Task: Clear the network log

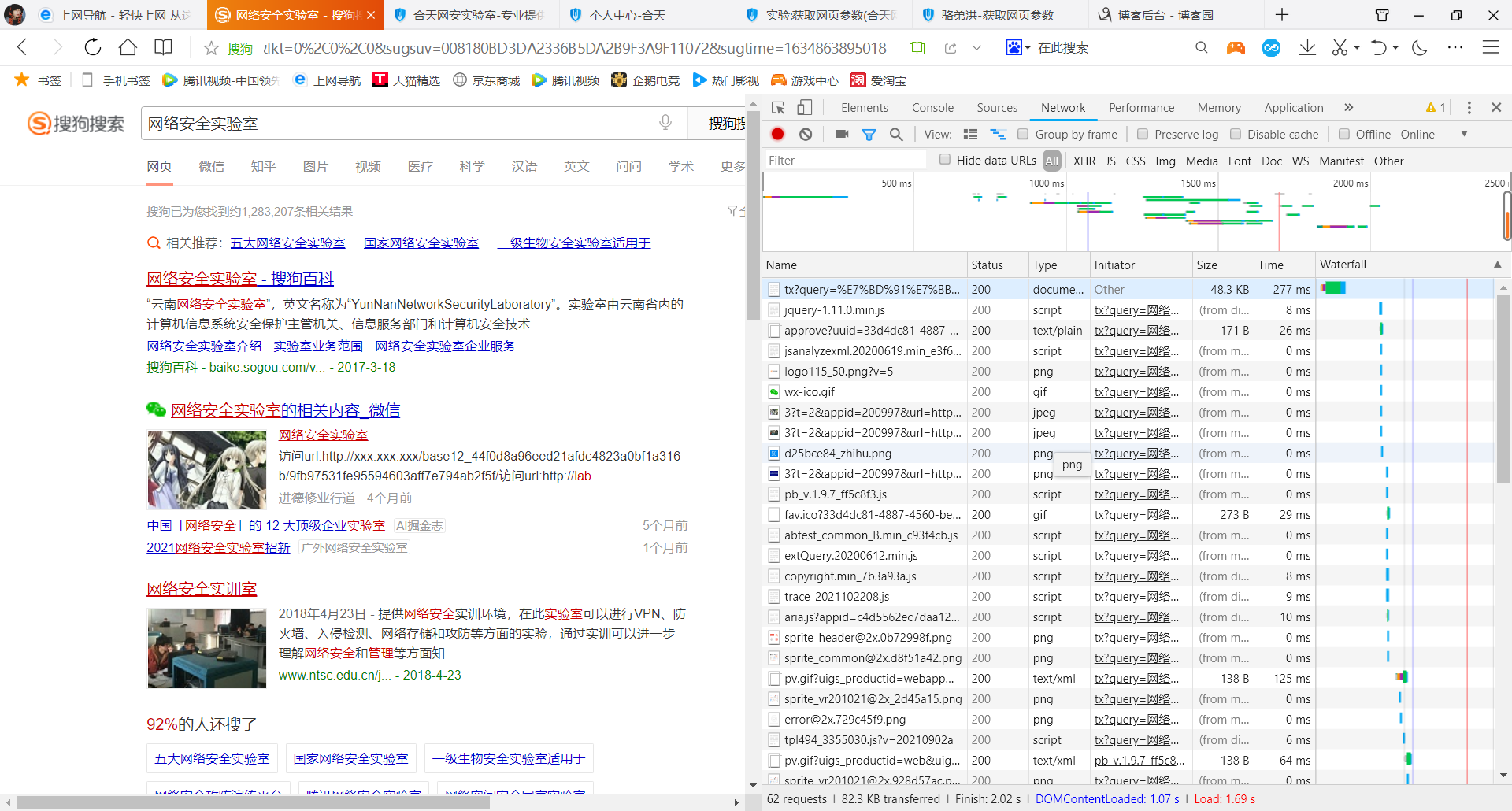Action: pos(806,135)
